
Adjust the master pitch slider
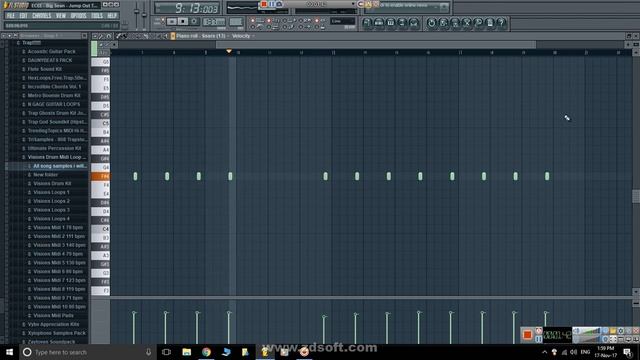click(x=144, y=14)
